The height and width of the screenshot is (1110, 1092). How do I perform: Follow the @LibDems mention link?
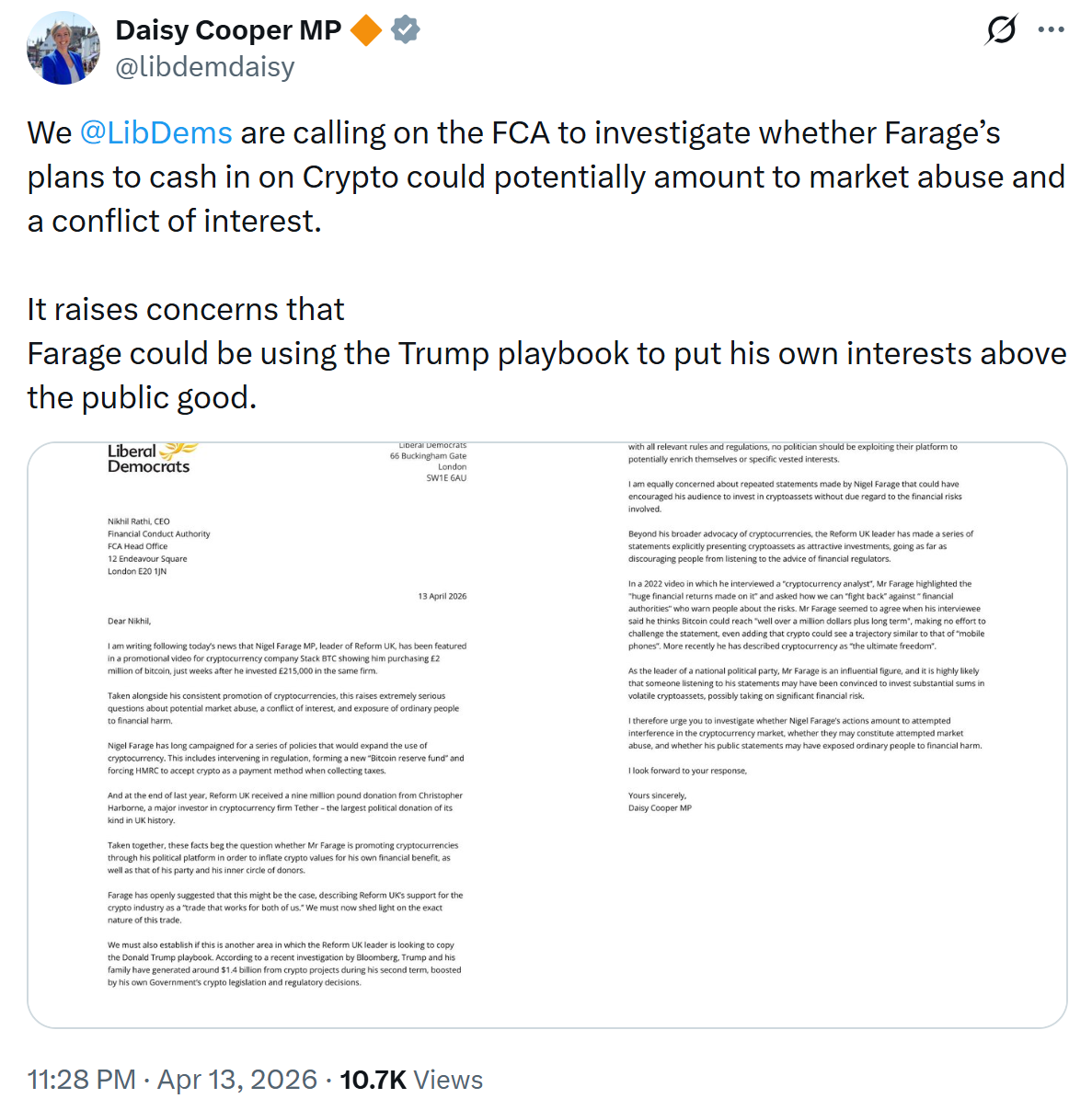pos(155,133)
